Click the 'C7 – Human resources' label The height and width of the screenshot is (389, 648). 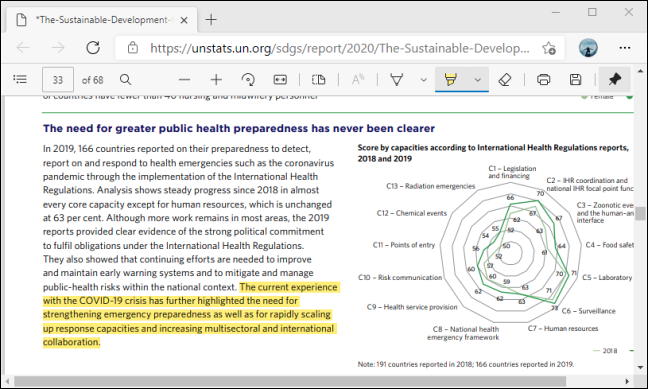pos(563,329)
